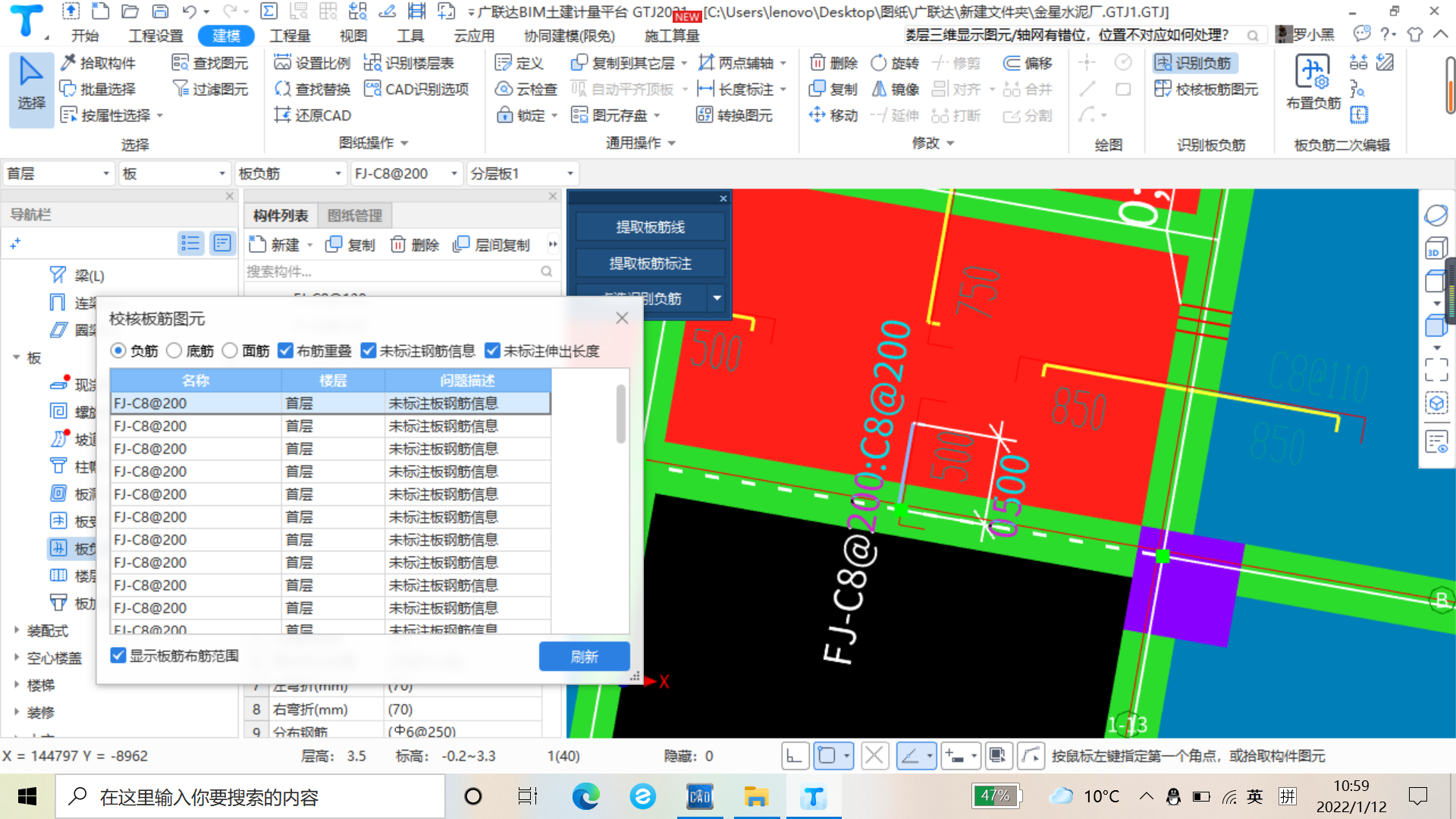Viewport: 1456px width, 819px height.
Task: Open the 云应用 ribbon tab
Action: pos(474,36)
